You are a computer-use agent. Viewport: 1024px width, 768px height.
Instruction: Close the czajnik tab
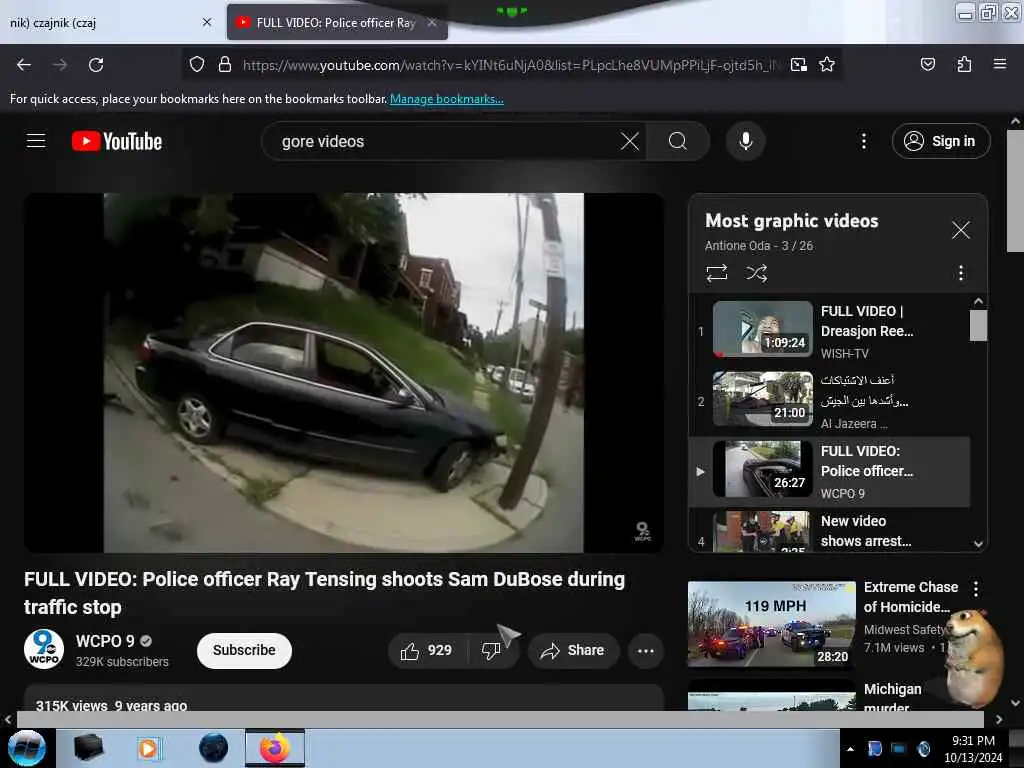[x=207, y=23]
